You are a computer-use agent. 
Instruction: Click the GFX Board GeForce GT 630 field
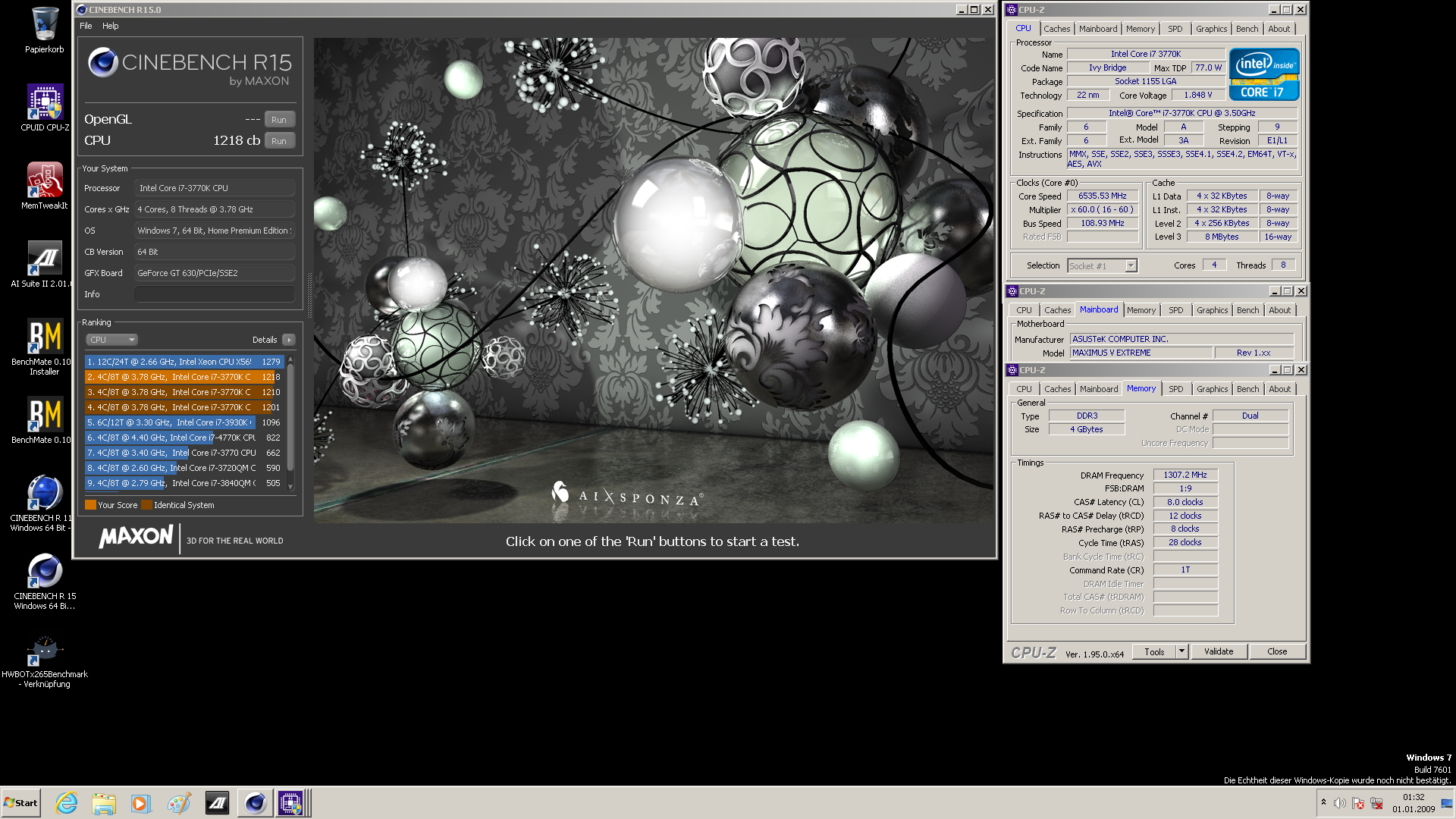pos(215,273)
